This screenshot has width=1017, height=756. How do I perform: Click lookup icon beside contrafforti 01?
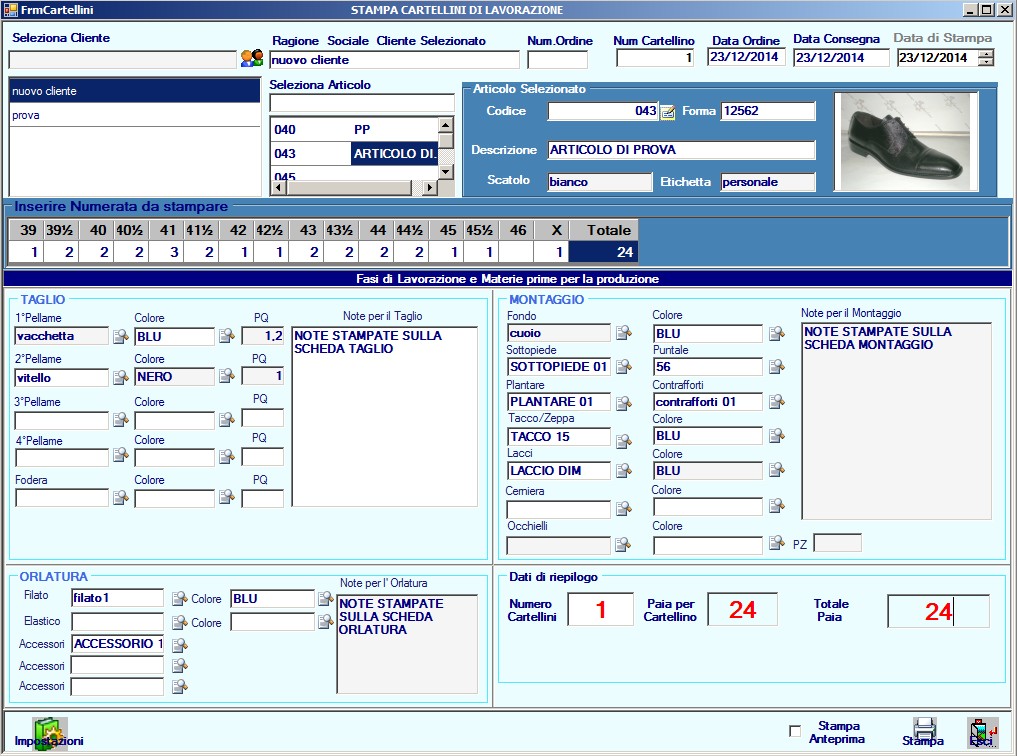coord(776,401)
